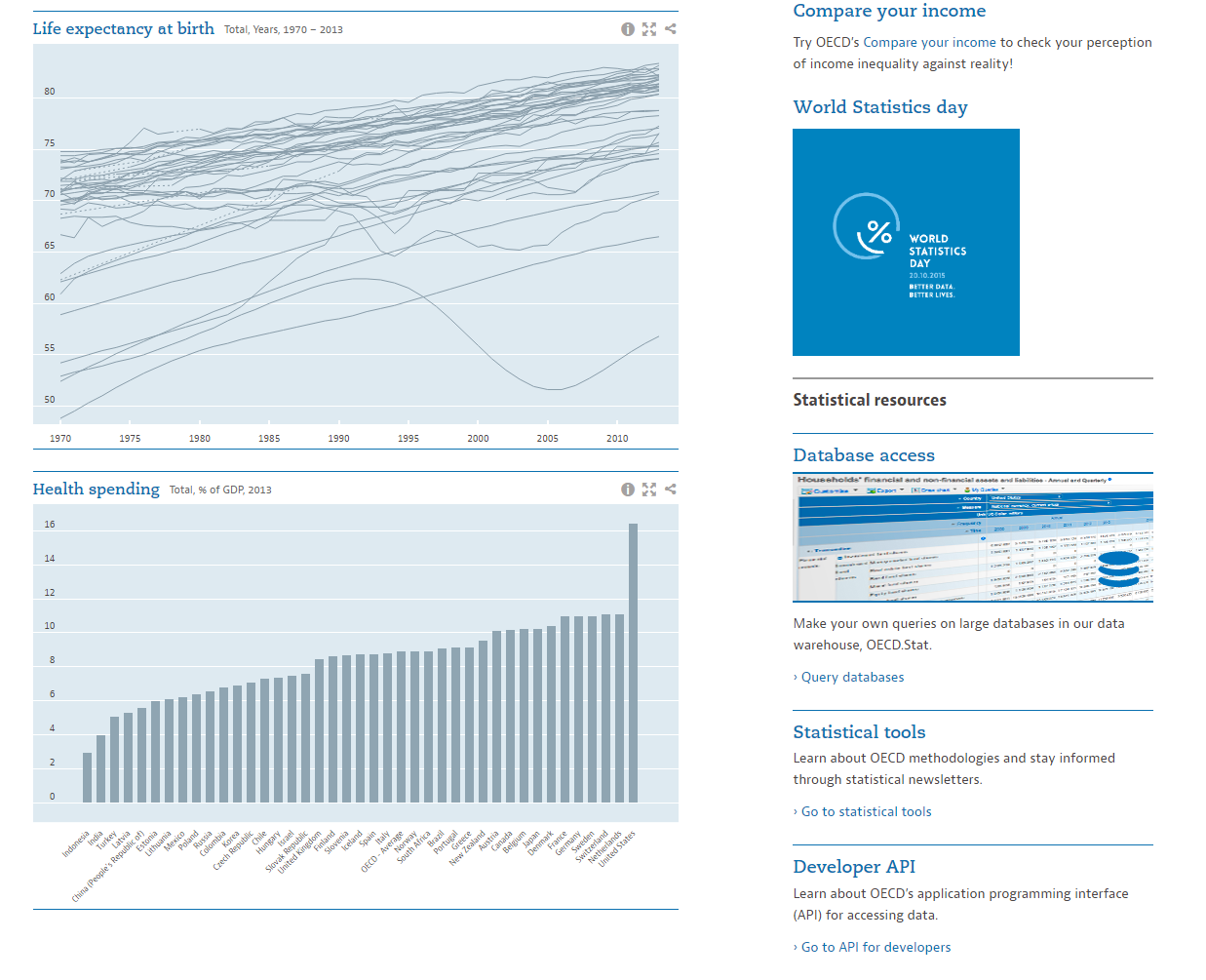Click the Statistical resources heading
This screenshot has width=1206, height=980.
pyautogui.click(x=869, y=400)
